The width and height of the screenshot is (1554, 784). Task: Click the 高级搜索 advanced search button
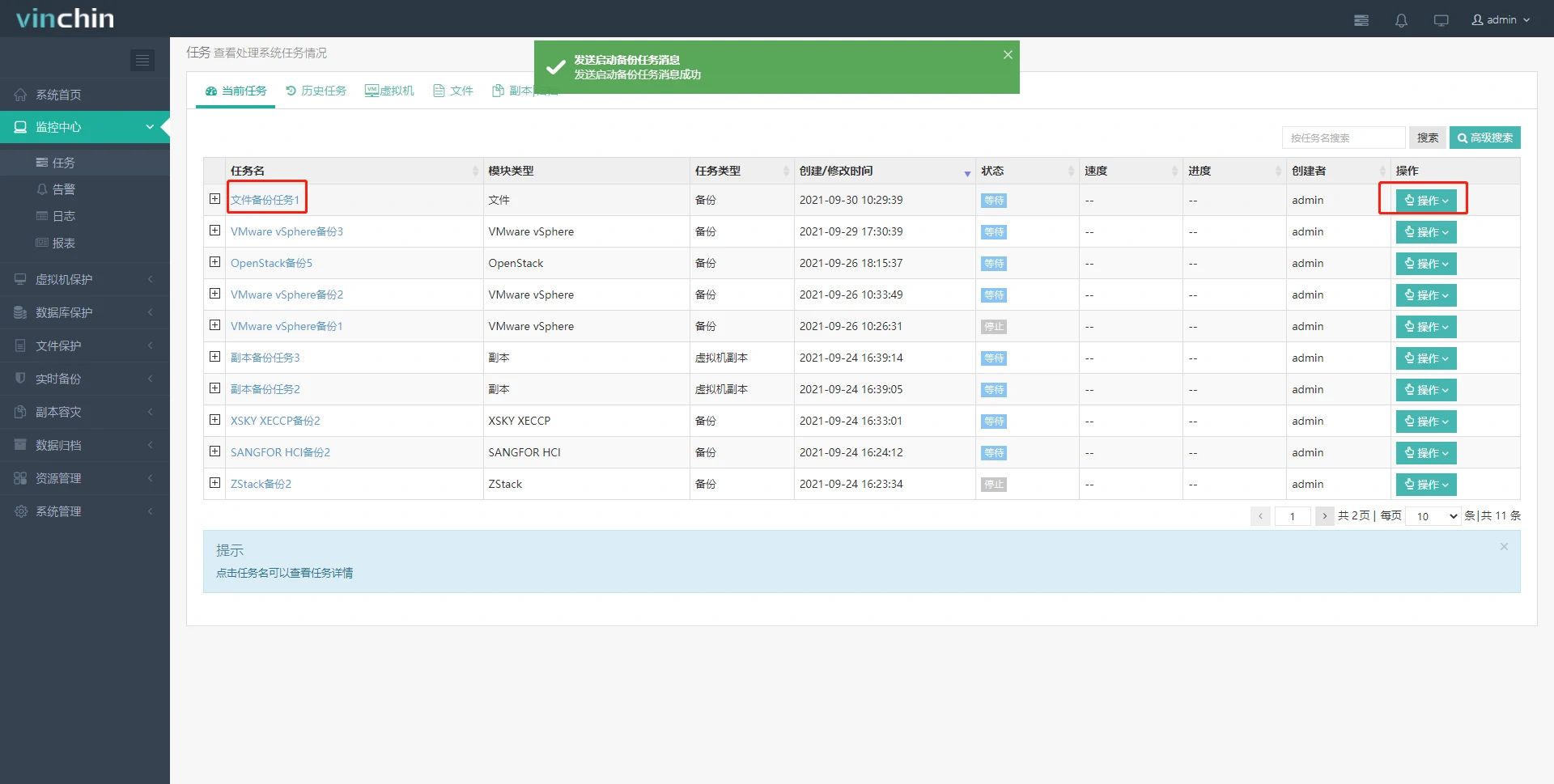[1484, 138]
